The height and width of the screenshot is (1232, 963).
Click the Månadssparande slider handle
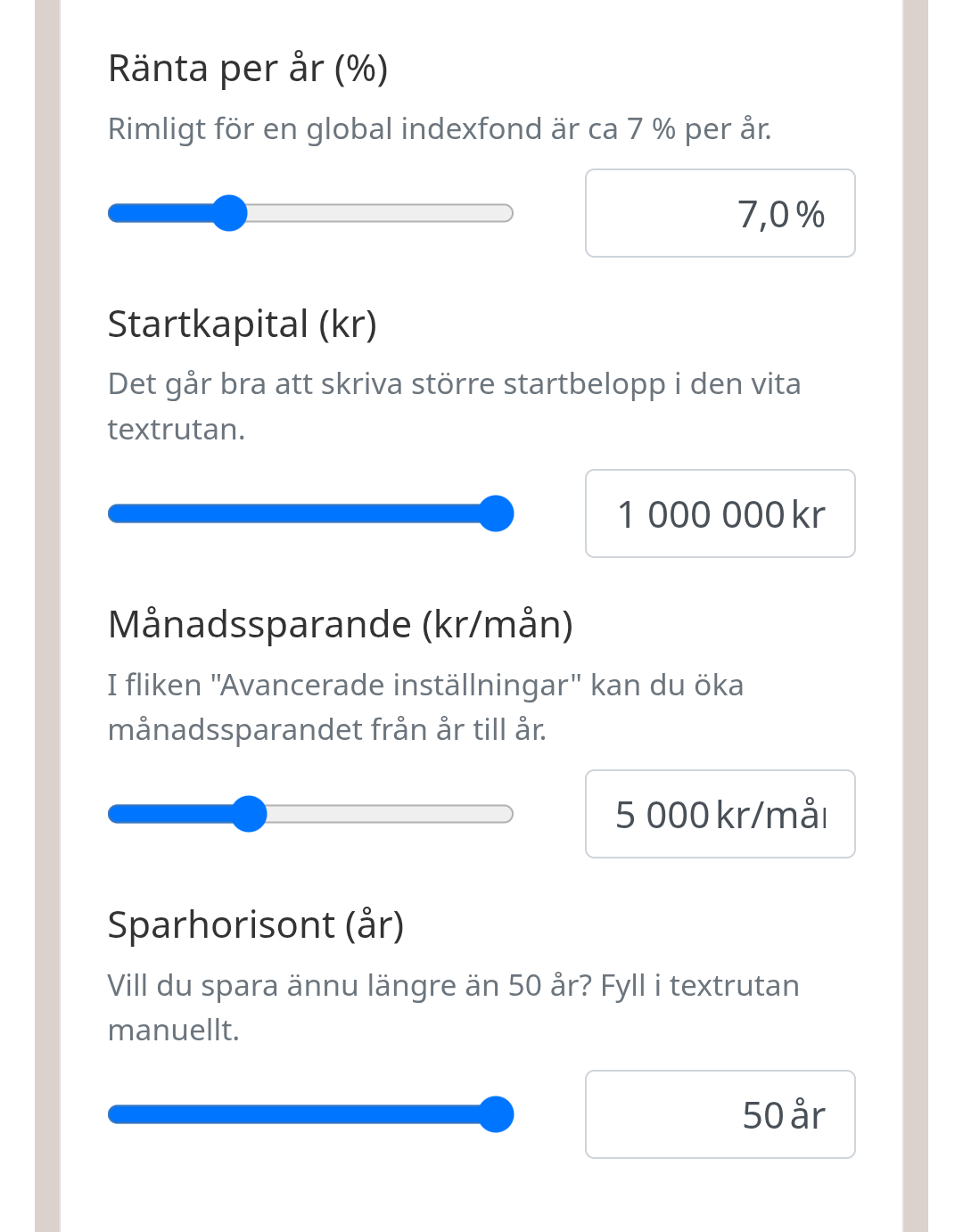[249, 814]
